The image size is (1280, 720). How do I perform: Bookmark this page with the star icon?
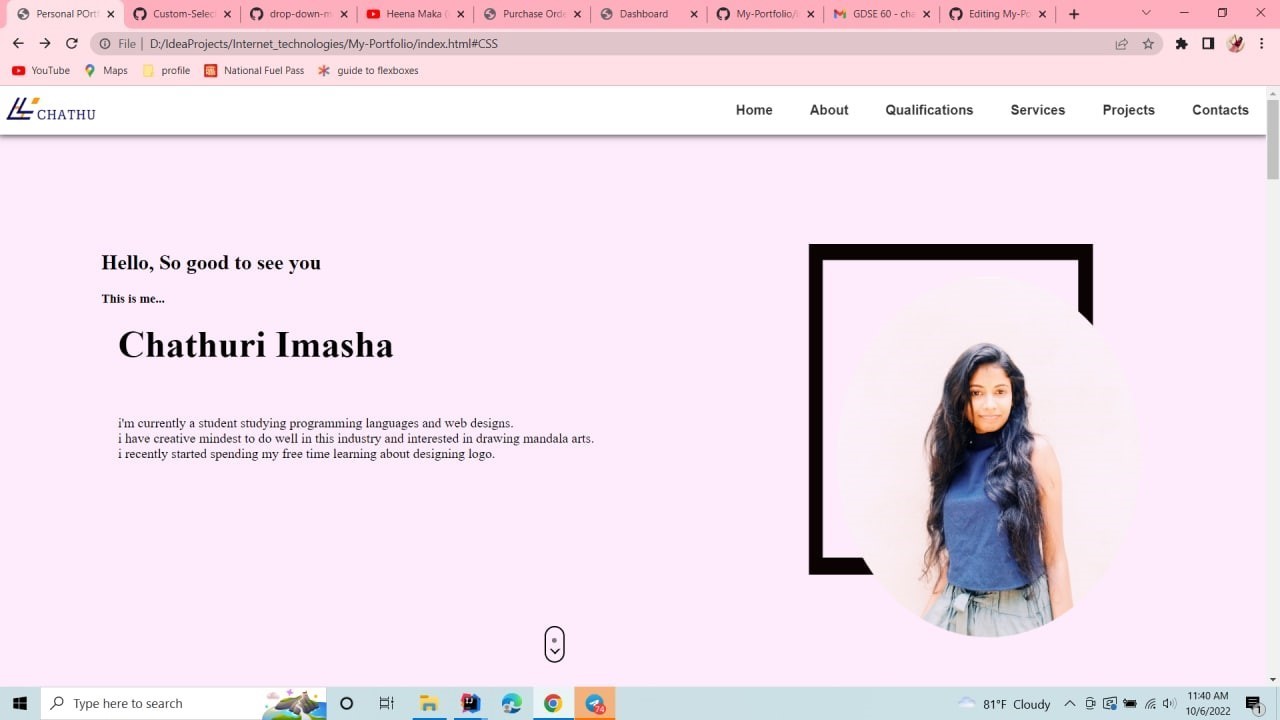click(x=1148, y=44)
